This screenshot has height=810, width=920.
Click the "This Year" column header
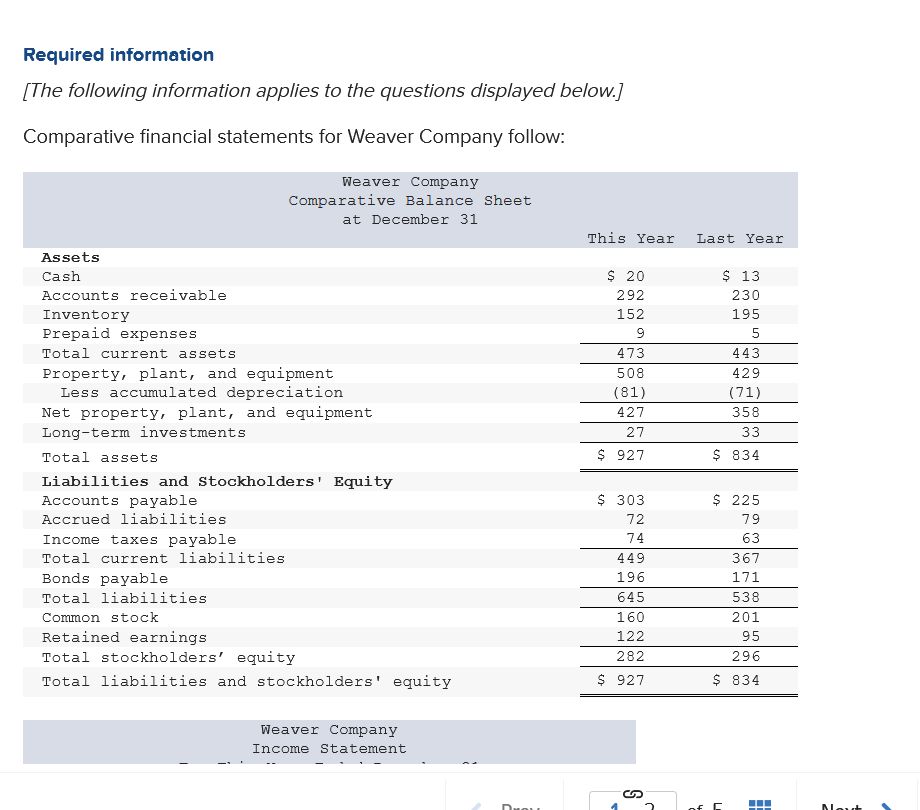pyautogui.click(x=631, y=239)
